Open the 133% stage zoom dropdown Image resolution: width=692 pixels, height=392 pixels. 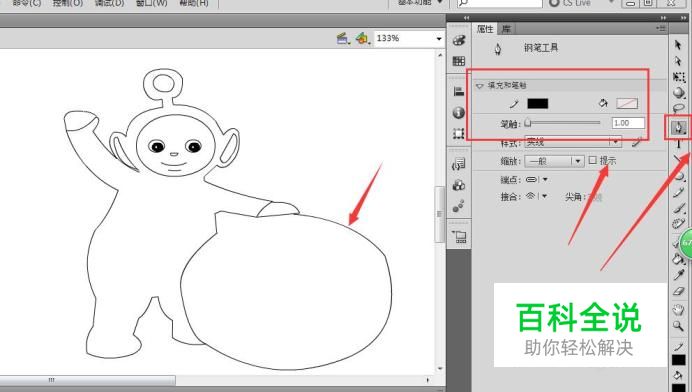[439, 39]
